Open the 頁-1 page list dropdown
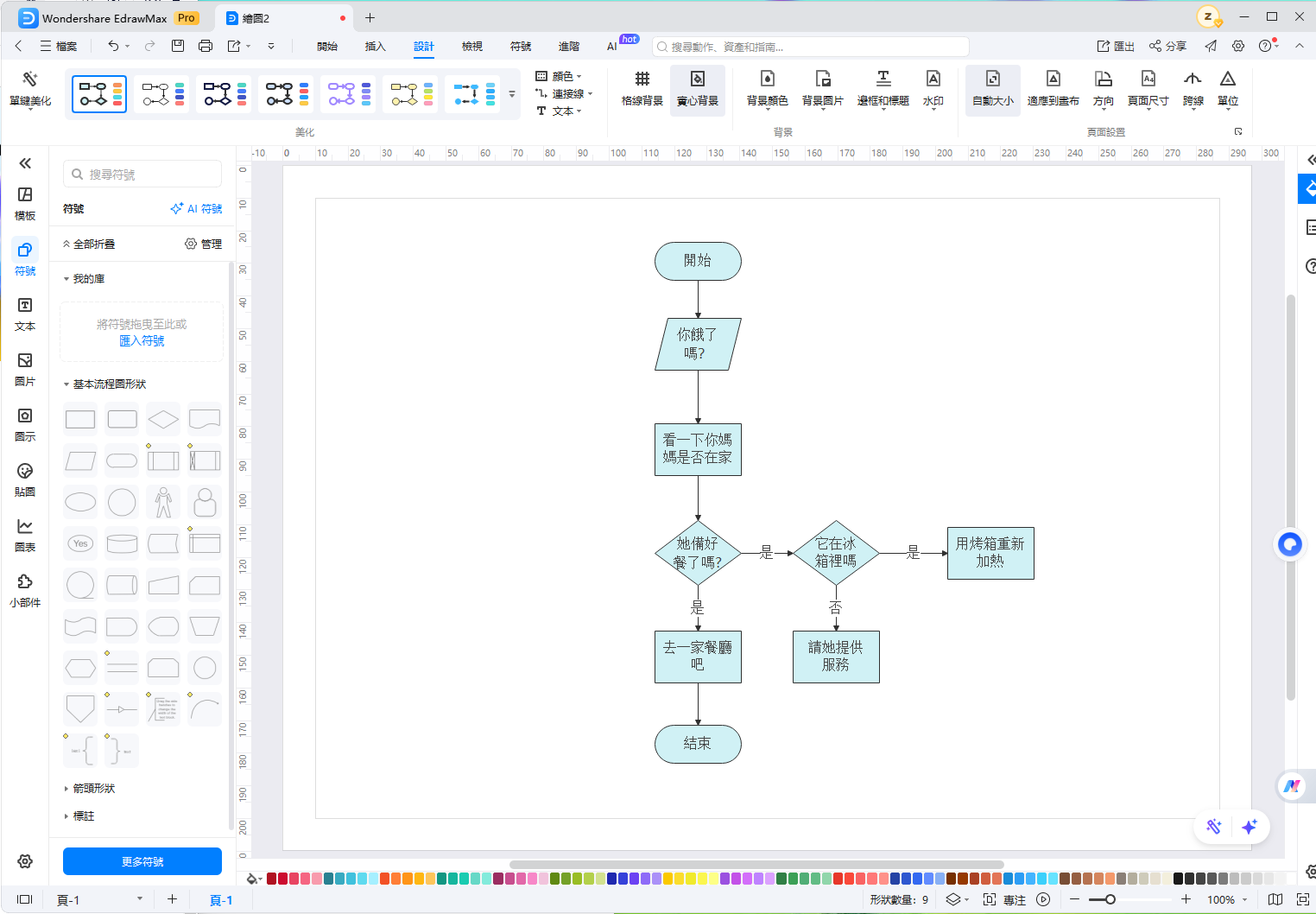 99,899
